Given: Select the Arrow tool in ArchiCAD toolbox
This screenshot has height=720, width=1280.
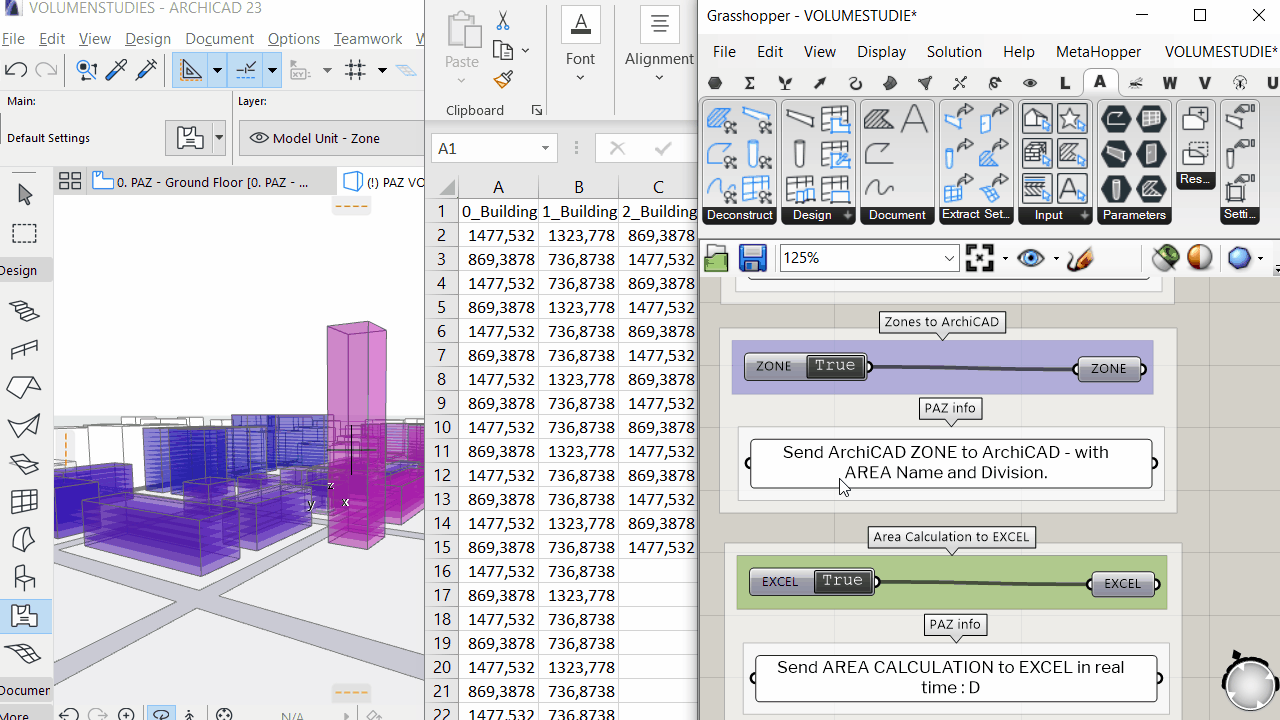Looking at the screenshot, I should (25, 195).
